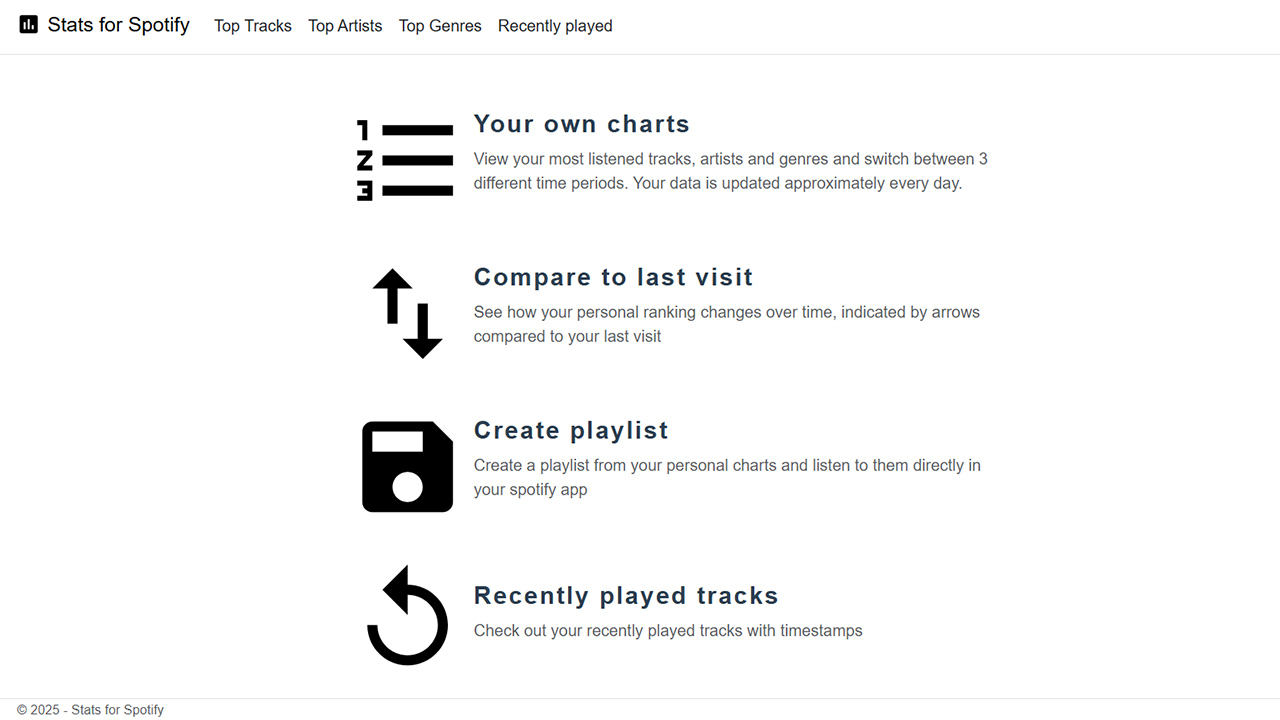Navigate to Top Genres
Viewport: 1280px width, 720px height.
tap(440, 26)
